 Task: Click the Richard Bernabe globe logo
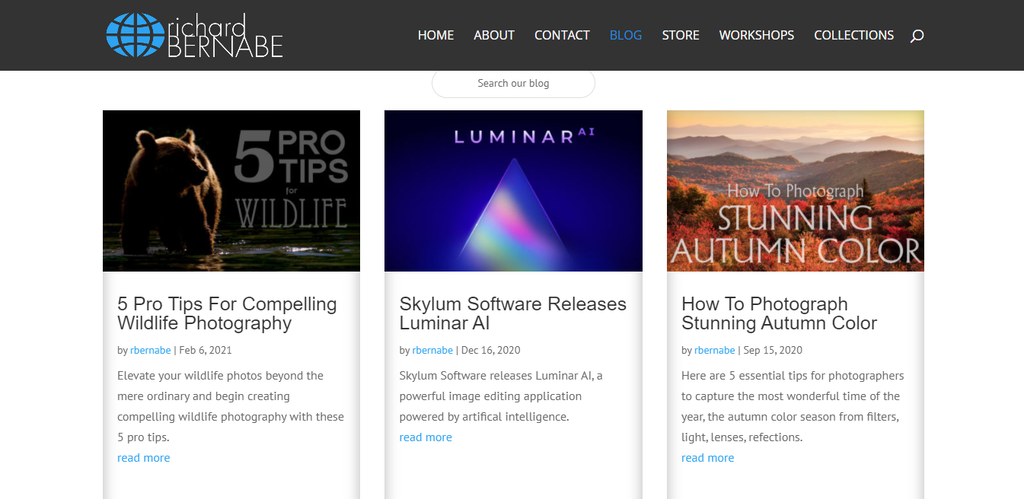pyautogui.click(x=134, y=35)
